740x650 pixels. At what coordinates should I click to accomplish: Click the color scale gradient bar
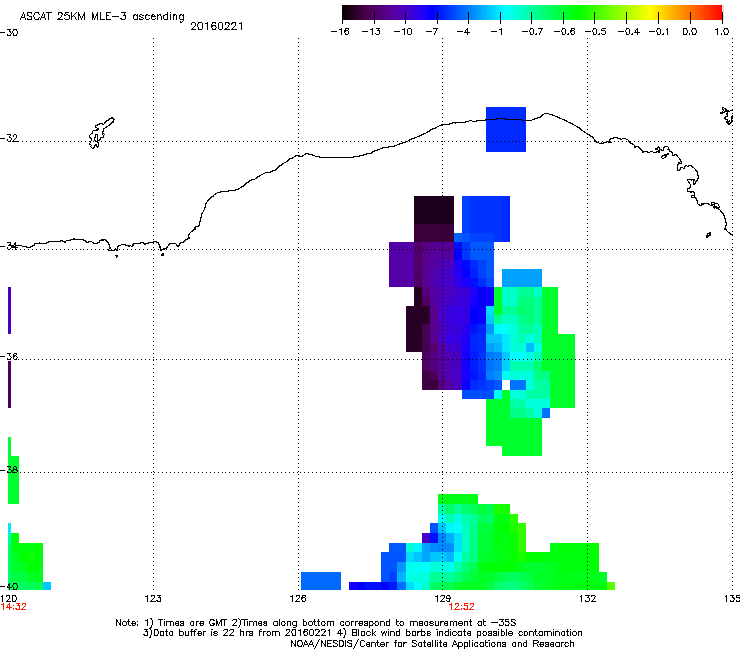tap(532, 13)
